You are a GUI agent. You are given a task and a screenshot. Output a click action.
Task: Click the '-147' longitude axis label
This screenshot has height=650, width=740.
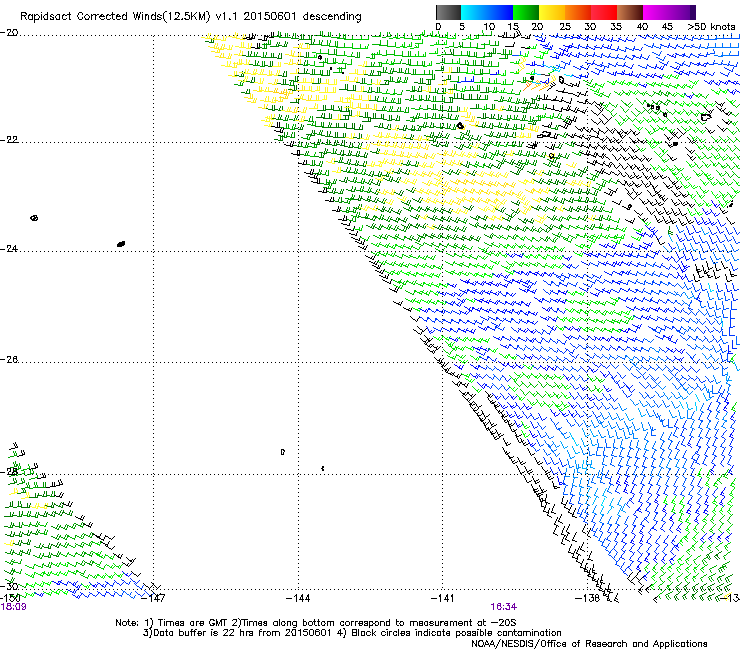153,599
